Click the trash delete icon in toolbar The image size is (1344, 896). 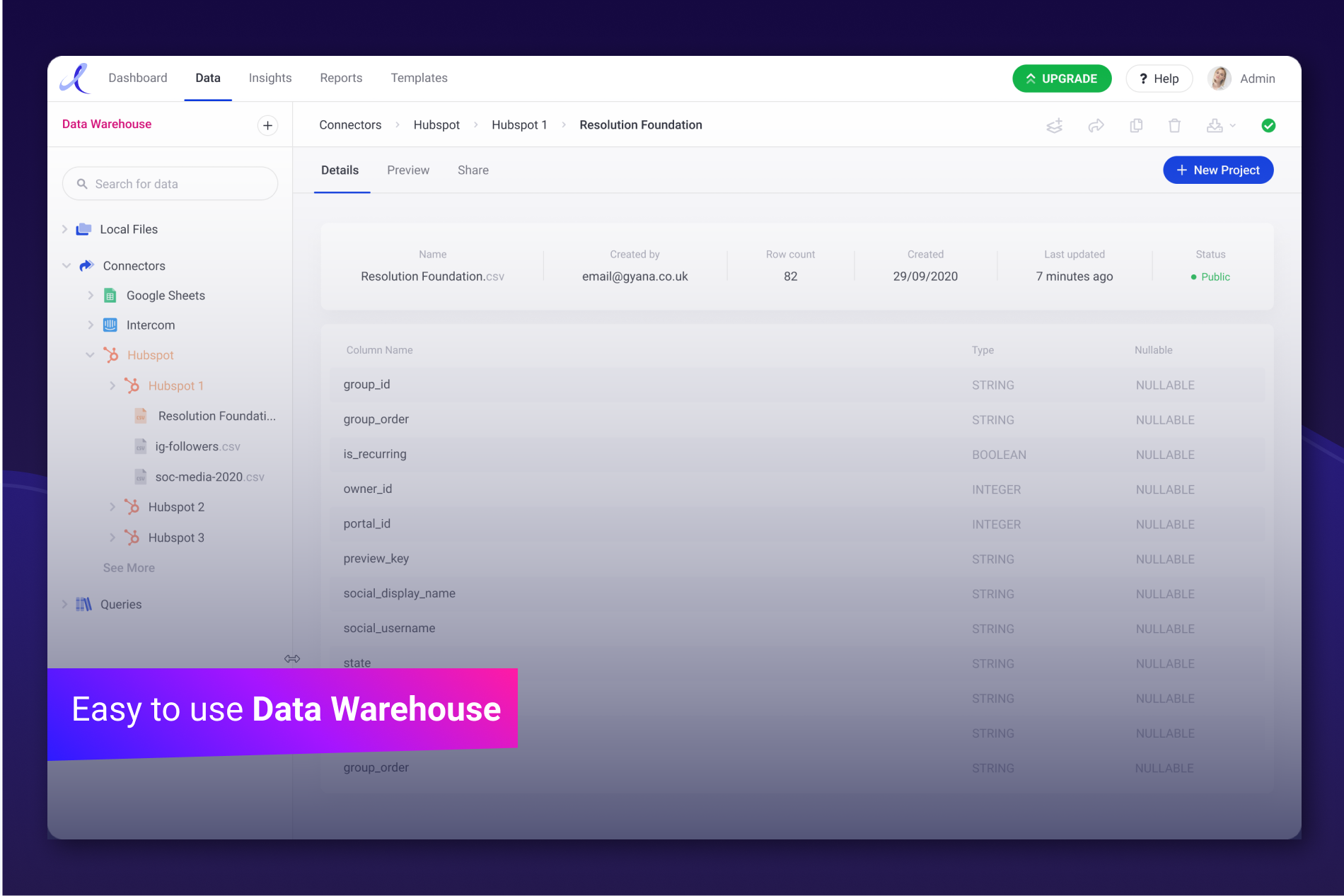[1174, 125]
